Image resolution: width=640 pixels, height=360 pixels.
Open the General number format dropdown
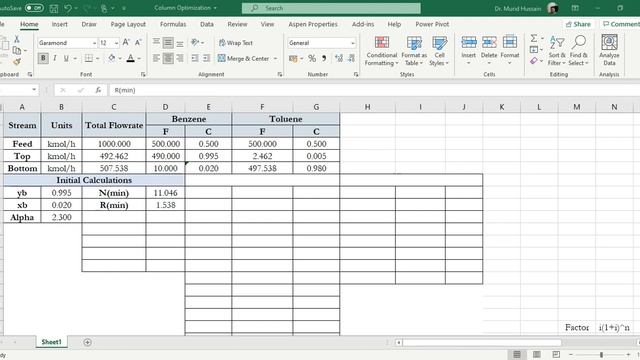click(353, 43)
